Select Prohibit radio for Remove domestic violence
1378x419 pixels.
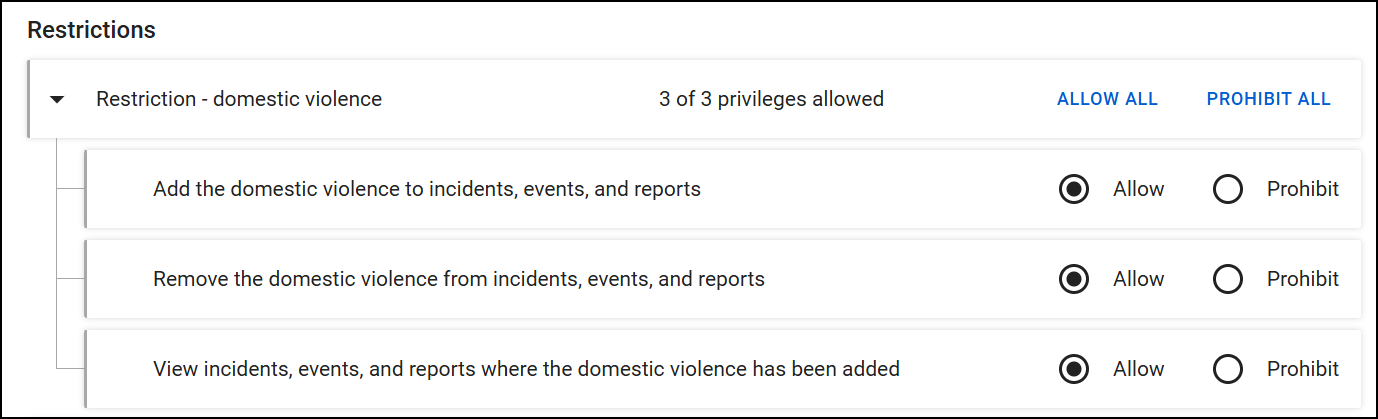click(1228, 279)
